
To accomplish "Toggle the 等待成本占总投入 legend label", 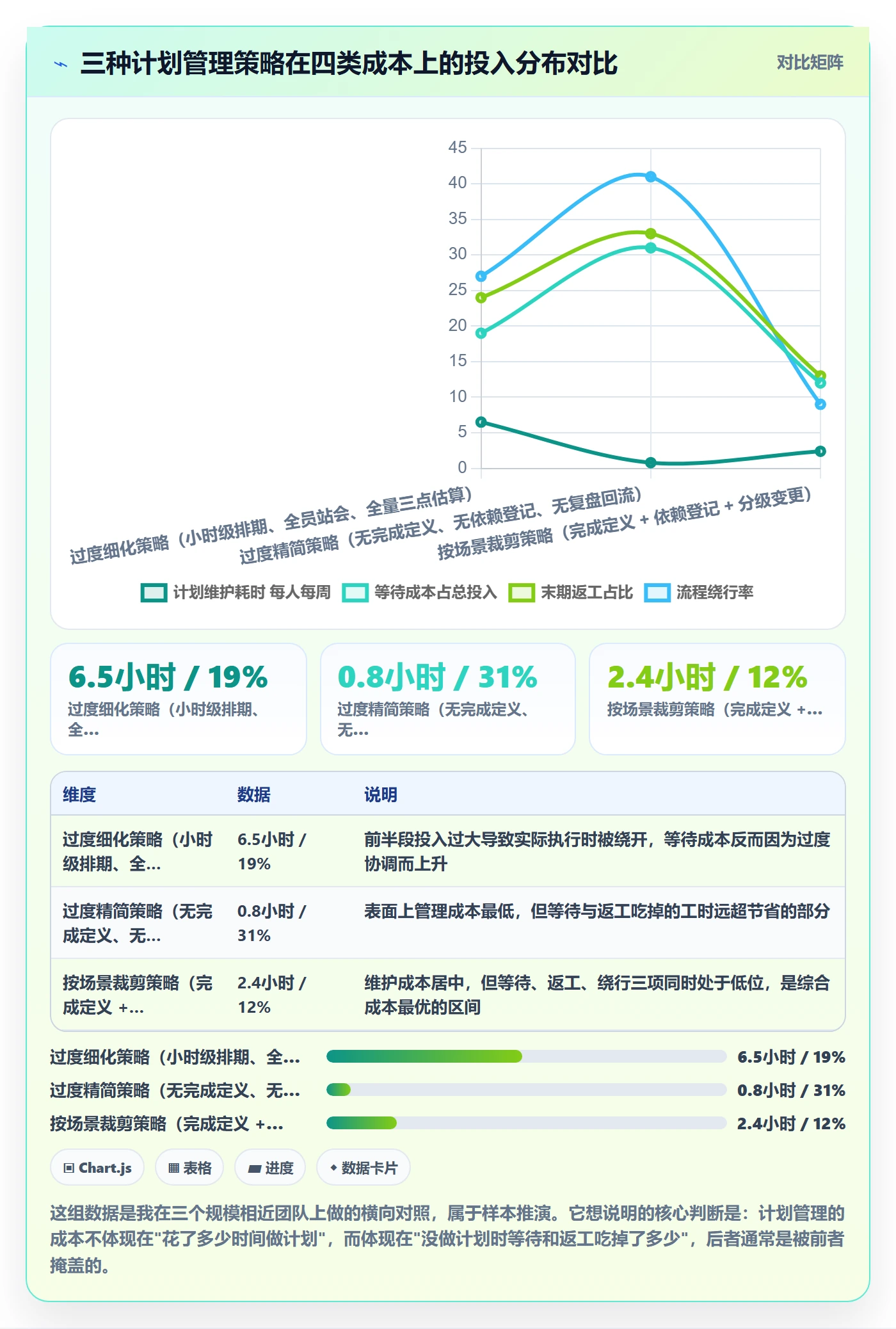I will [435, 593].
